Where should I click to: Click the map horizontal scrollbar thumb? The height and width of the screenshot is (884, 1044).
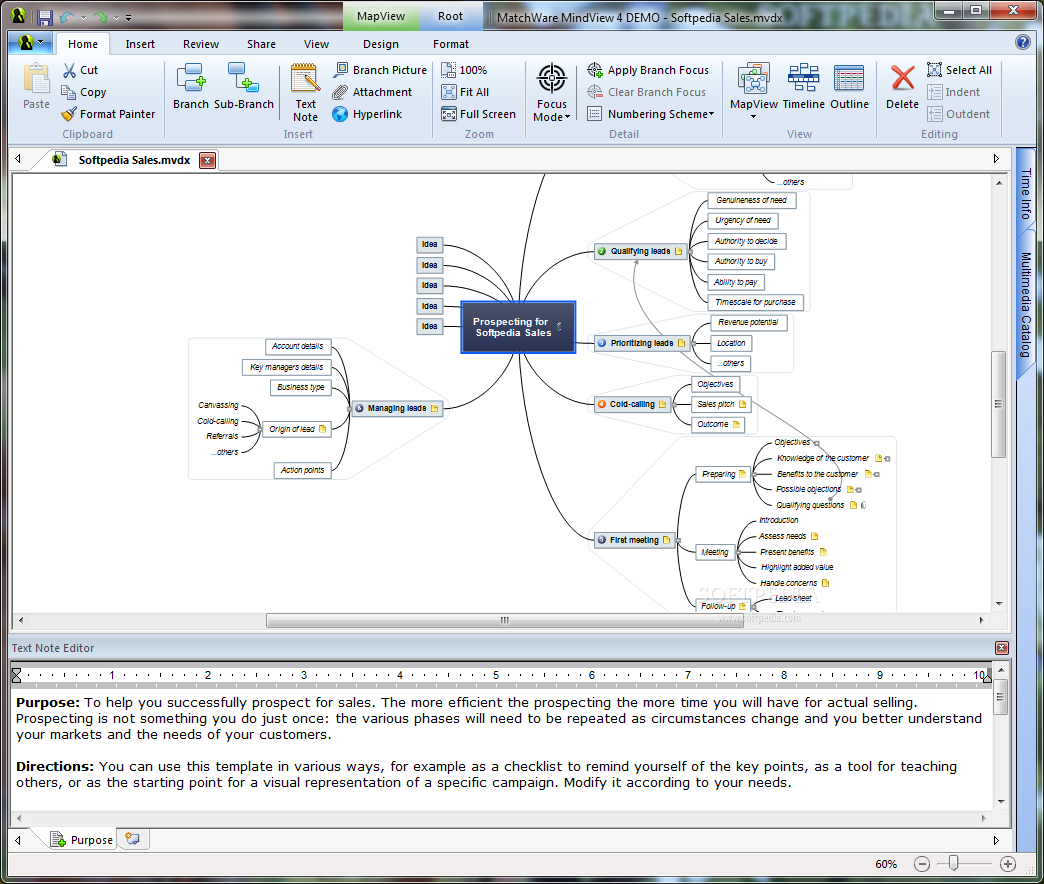[x=505, y=620]
